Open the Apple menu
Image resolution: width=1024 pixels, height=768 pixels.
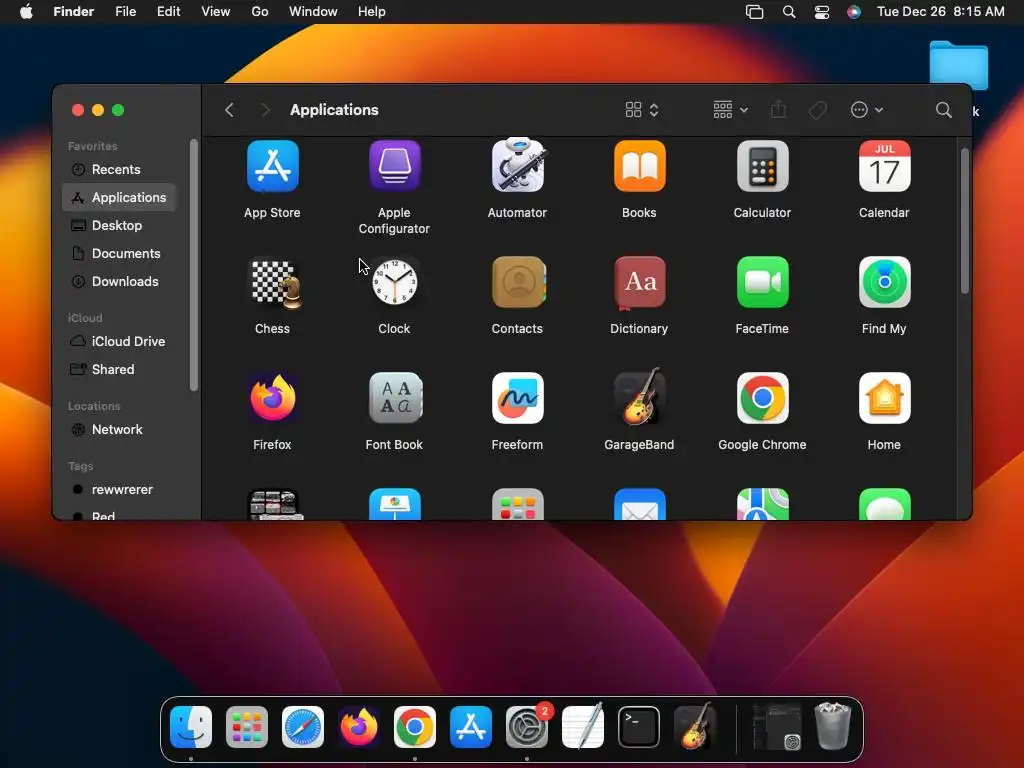click(x=26, y=12)
